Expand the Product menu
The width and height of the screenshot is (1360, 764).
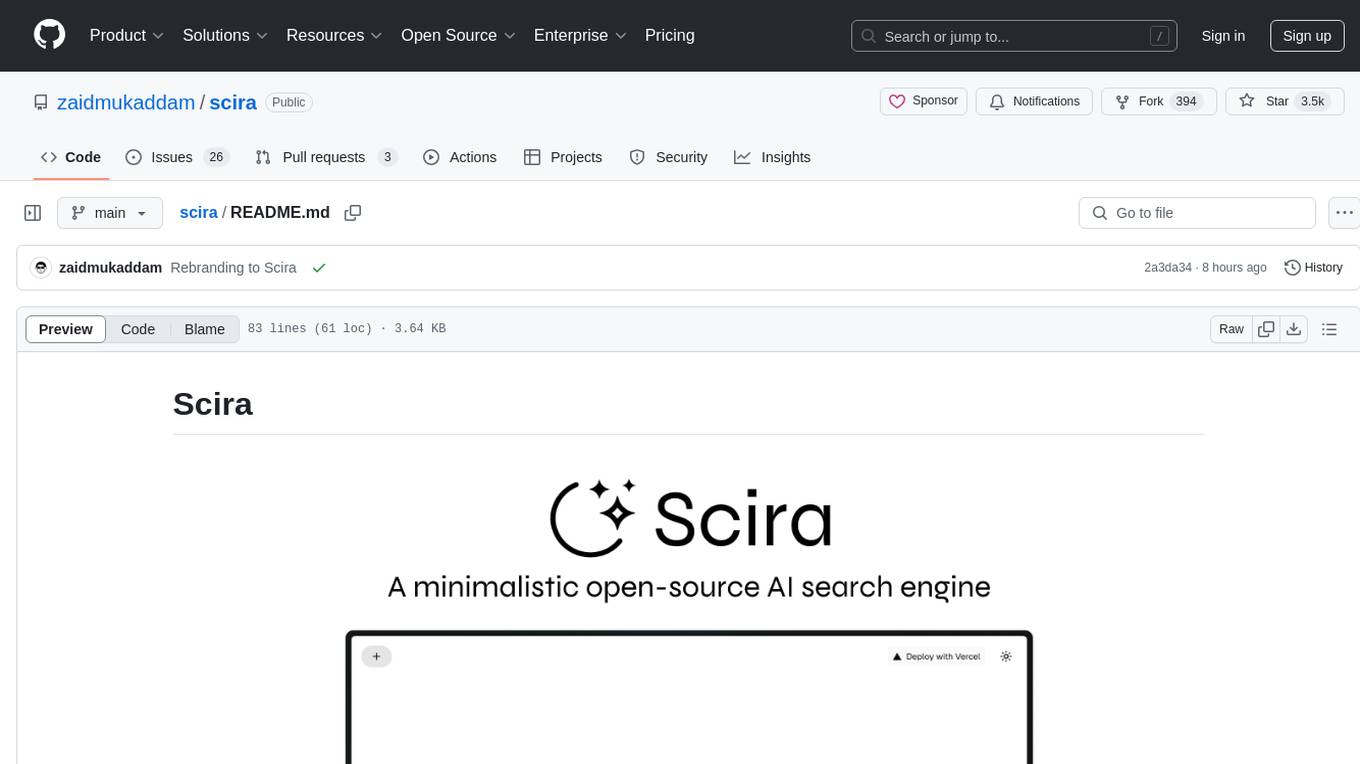click(127, 35)
